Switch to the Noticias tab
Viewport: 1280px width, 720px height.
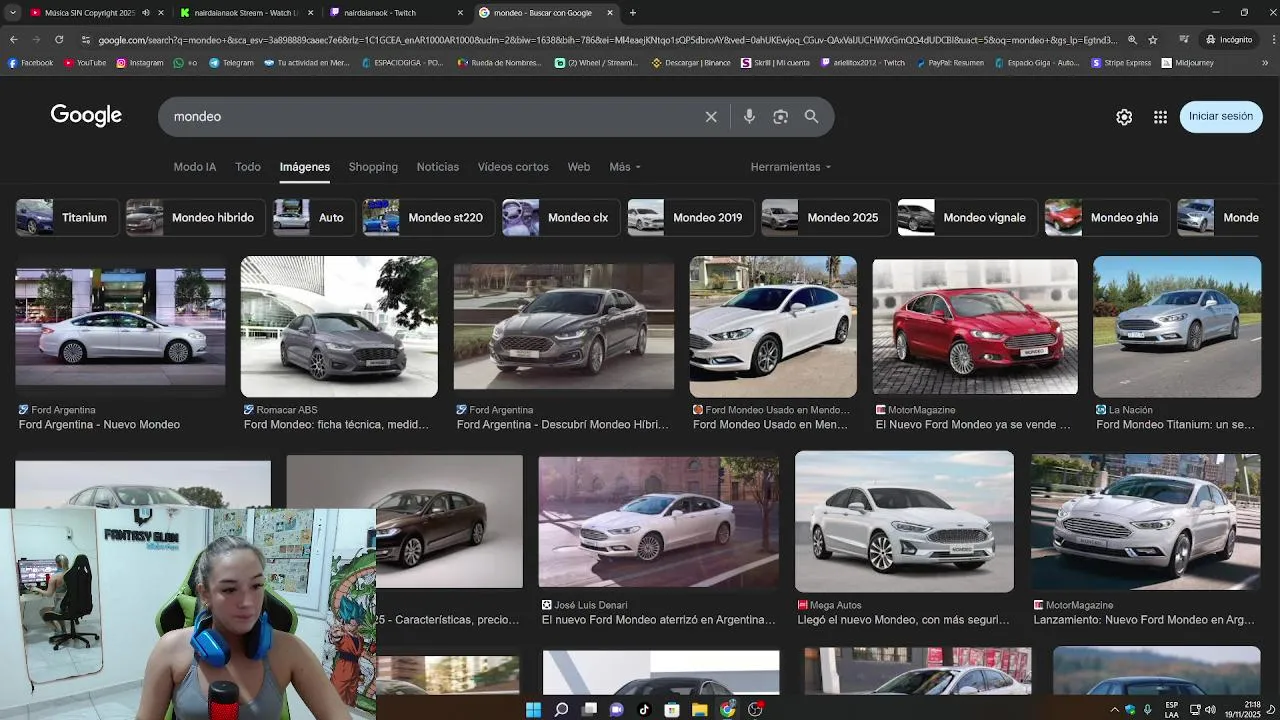[438, 167]
